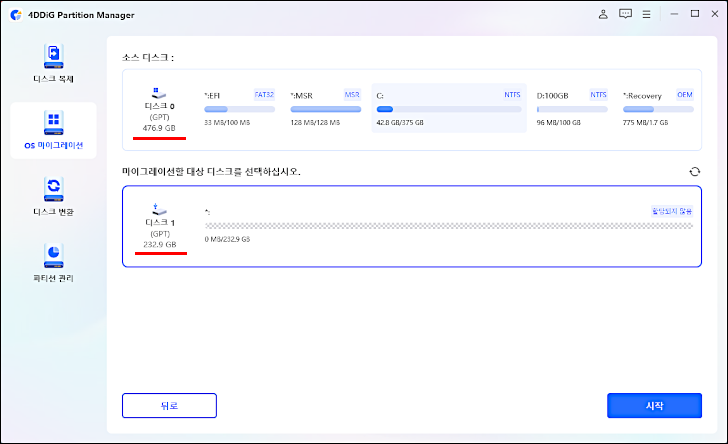Select 디스크 1 as target disk

(x=412, y=227)
